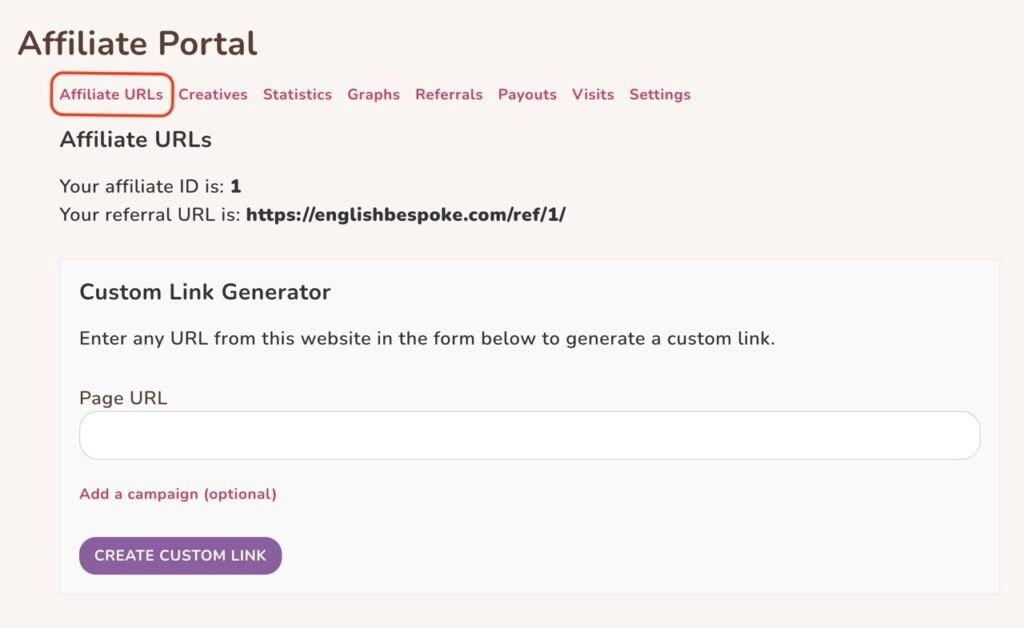Focus the Page URL input field

pos(529,436)
